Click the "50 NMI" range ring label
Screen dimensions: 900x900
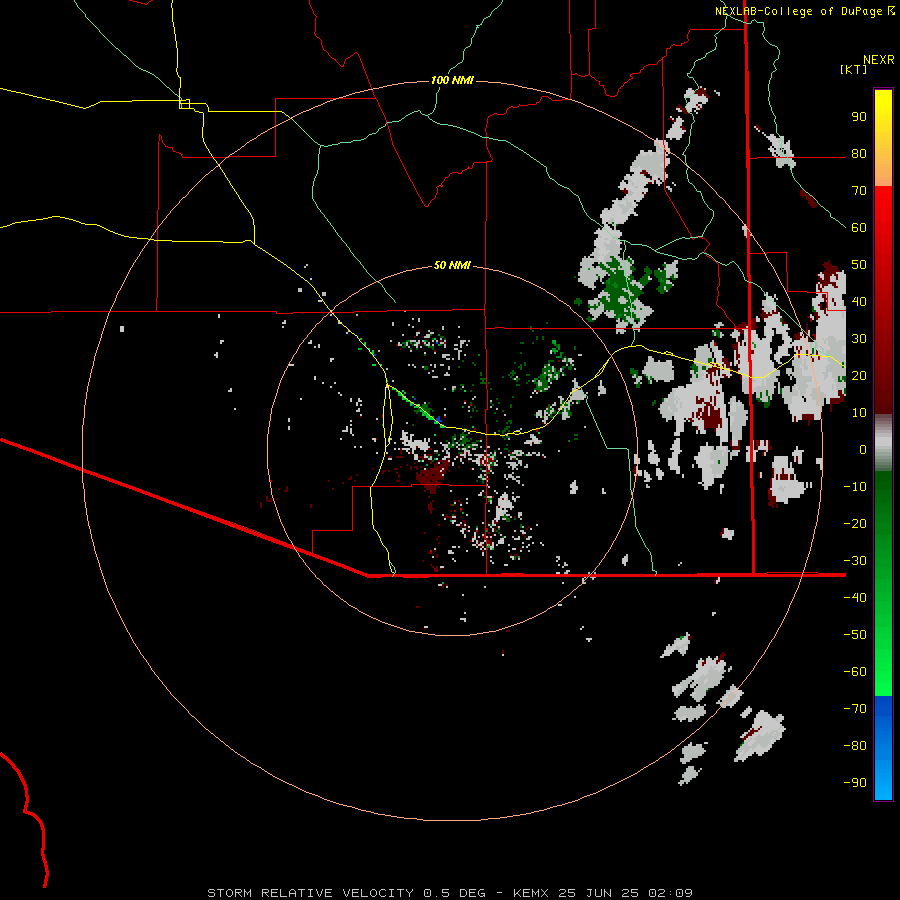point(452,265)
